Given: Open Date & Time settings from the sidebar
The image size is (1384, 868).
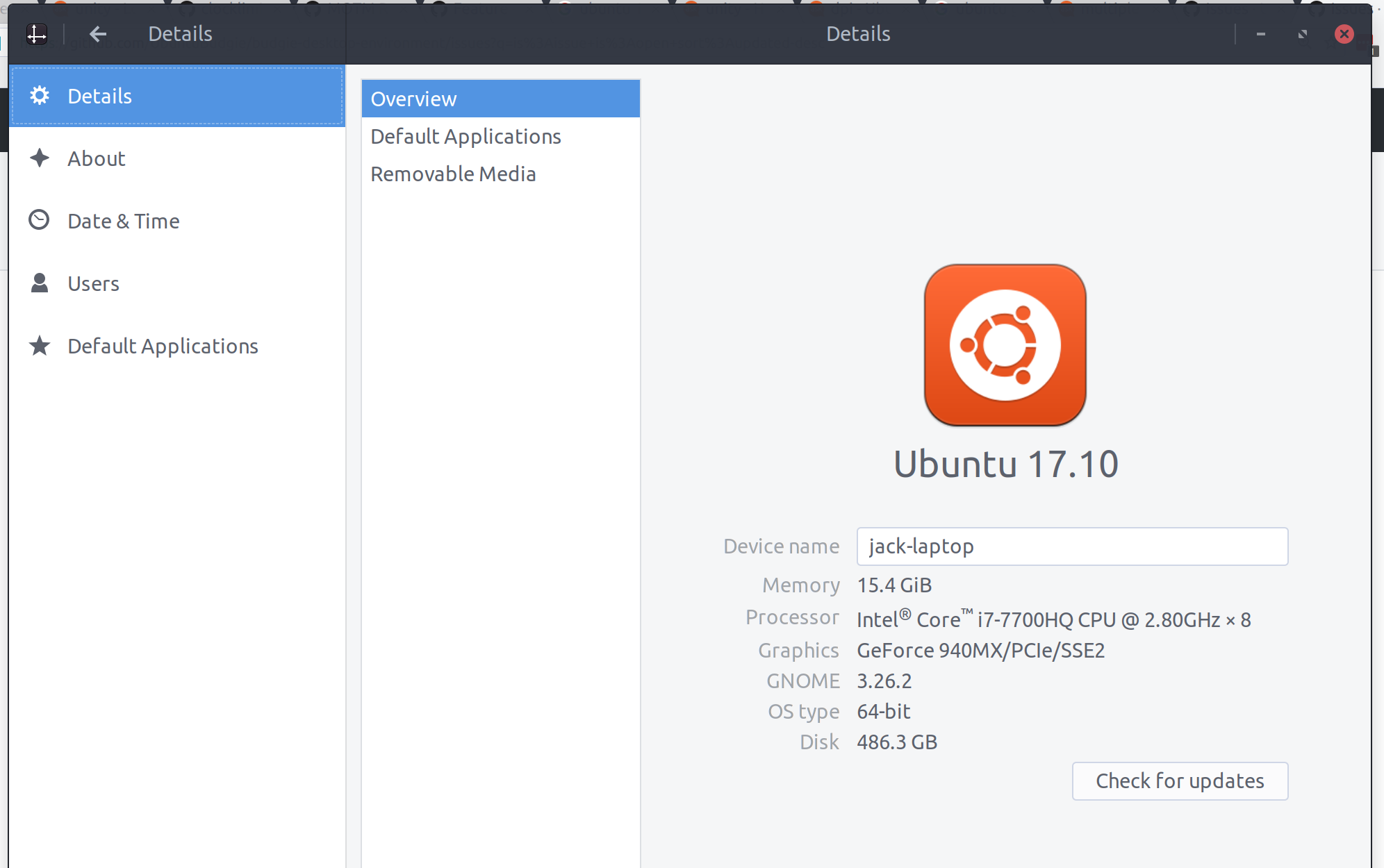Looking at the screenshot, I should pyautogui.click(x=124, y=220).
